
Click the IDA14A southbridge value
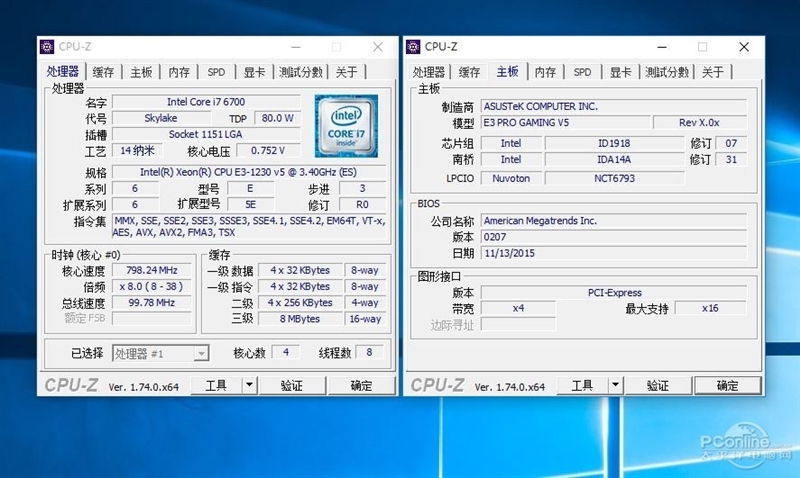(614, 160)
